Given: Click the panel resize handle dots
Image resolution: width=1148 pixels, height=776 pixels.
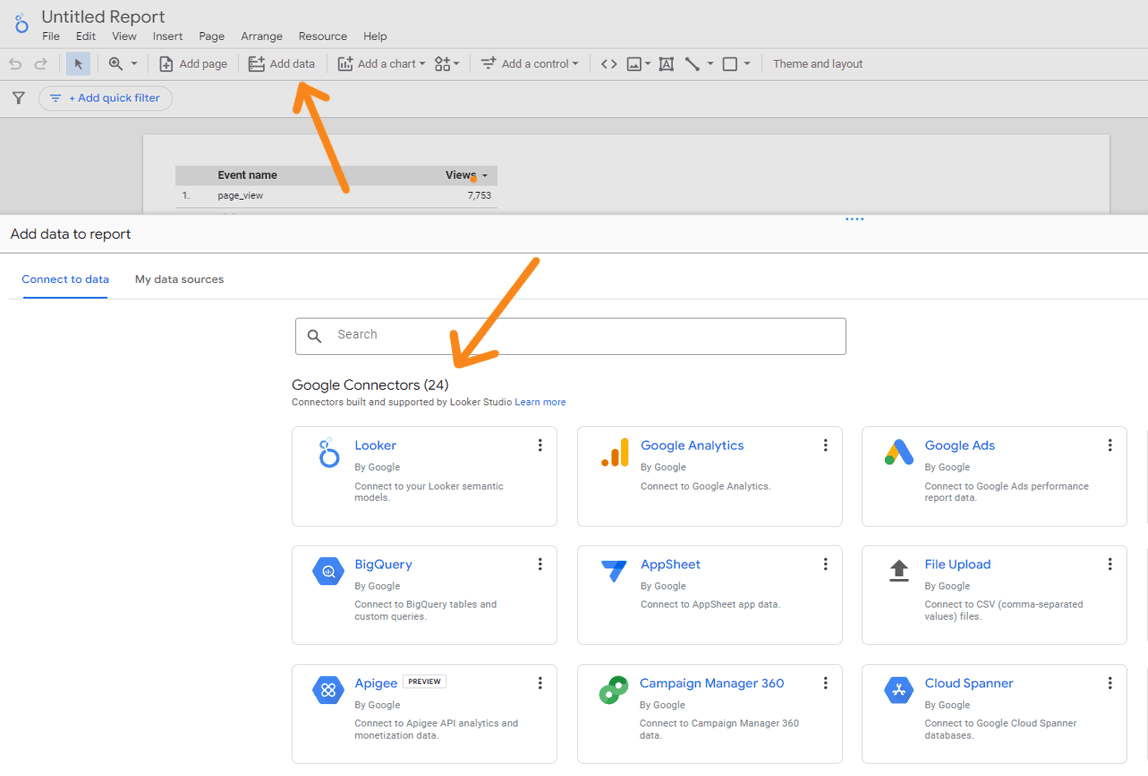Looking at the screenshot, I should 854,219.
